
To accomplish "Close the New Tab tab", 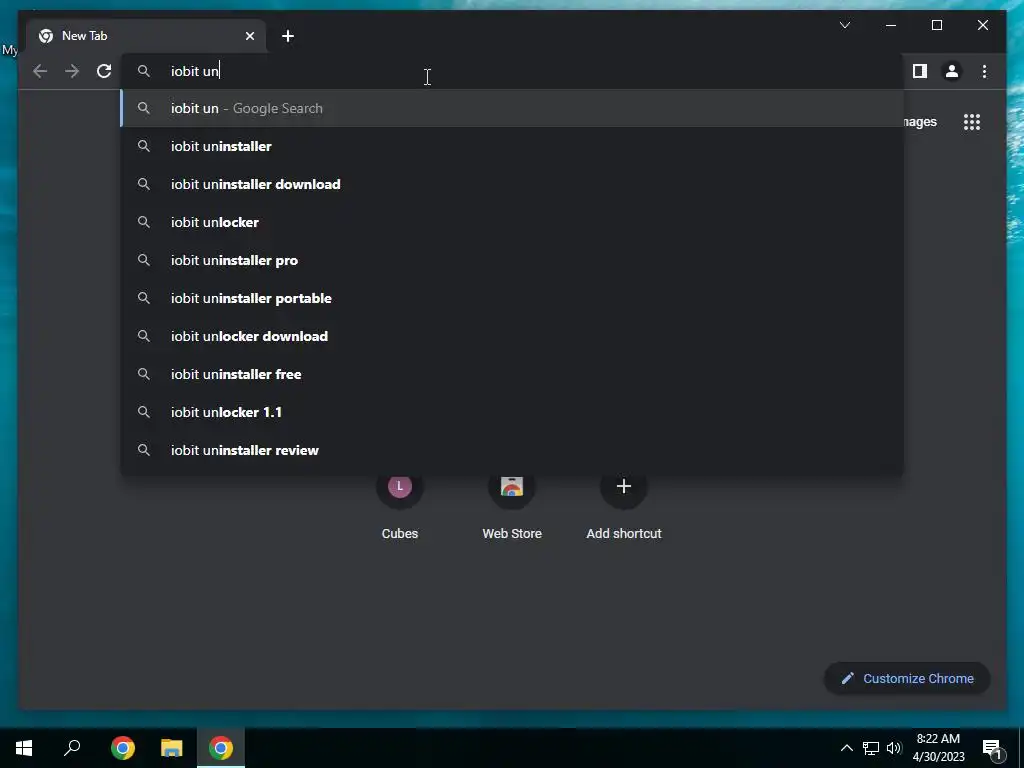I will coord(249,37).
